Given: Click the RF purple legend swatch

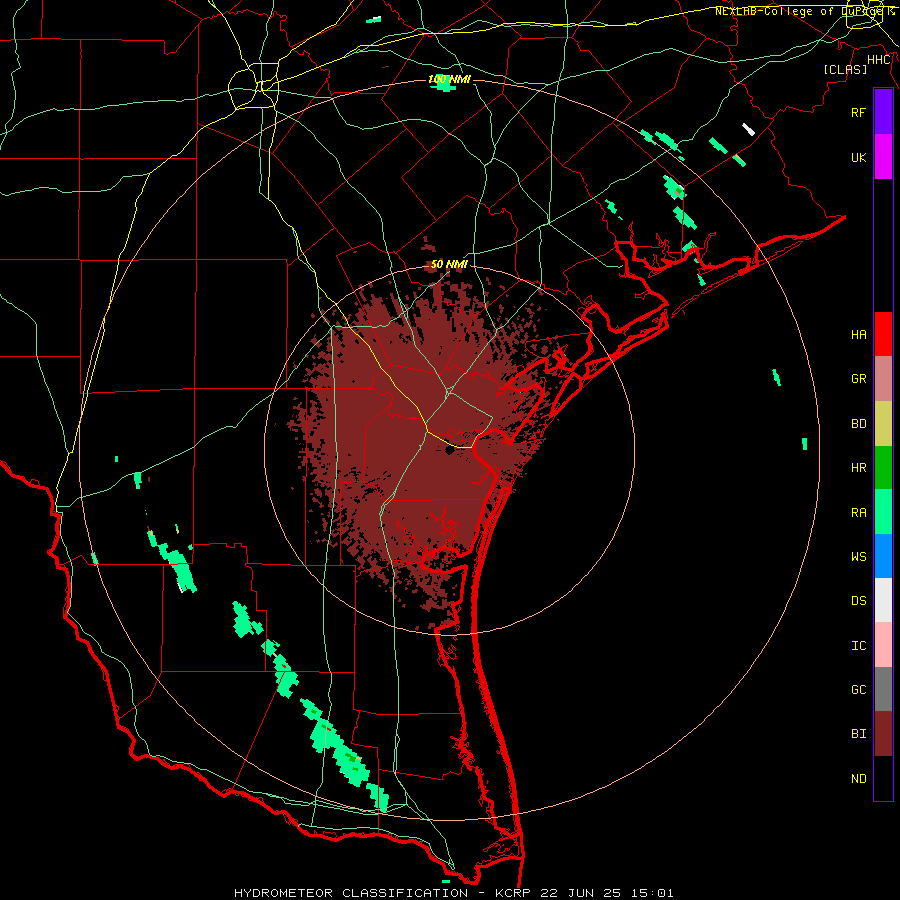Looking at the screenshot, I should (883, 112).
